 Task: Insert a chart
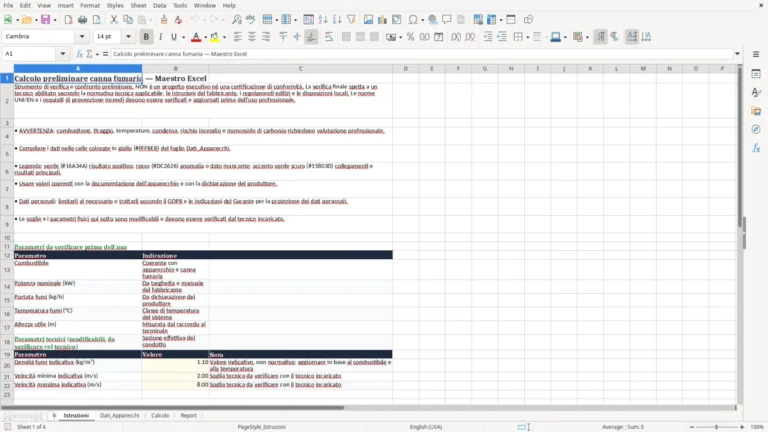383,20
